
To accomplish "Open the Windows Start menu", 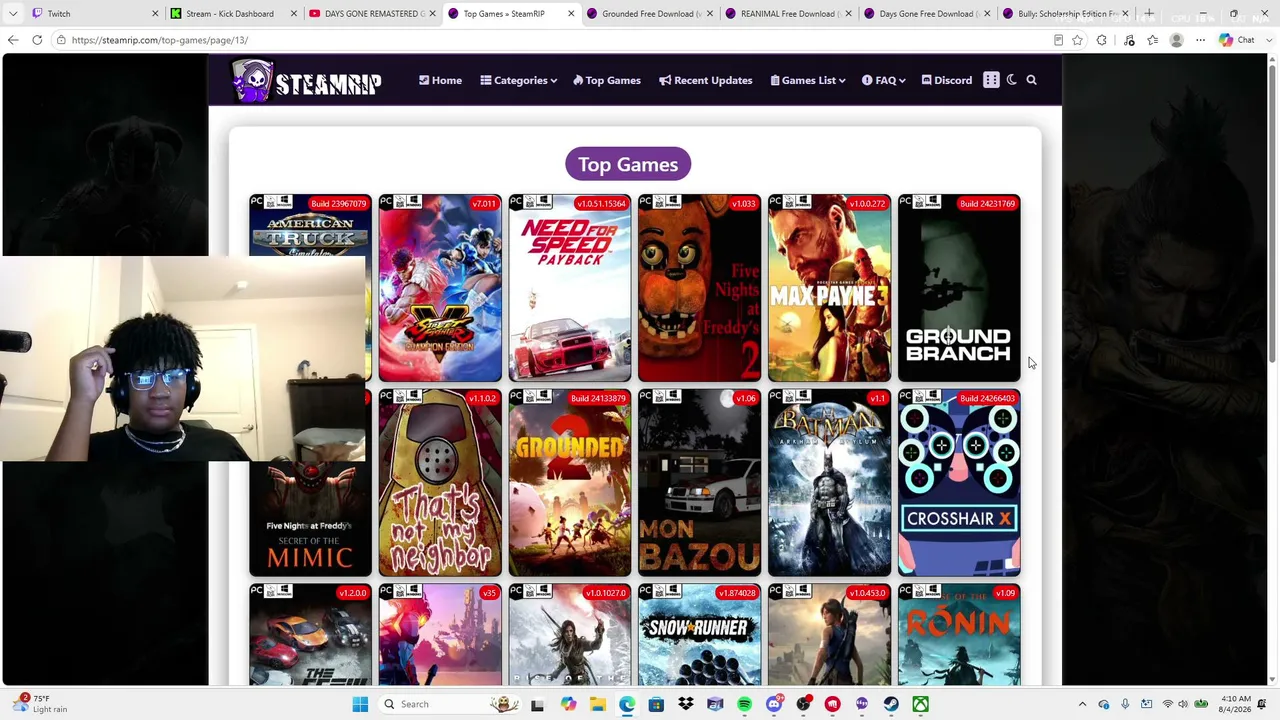I will point(360,704).
